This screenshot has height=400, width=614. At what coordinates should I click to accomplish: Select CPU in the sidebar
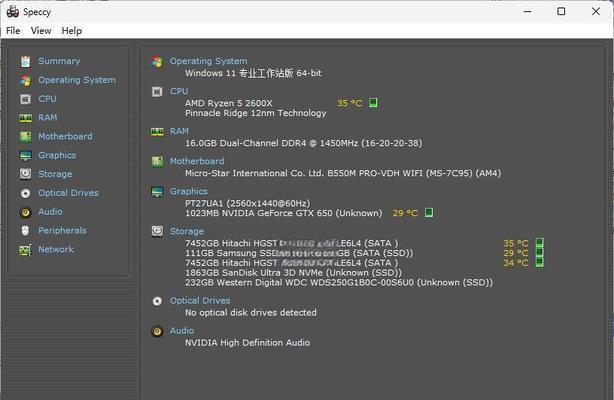click(x=47, y=99)
